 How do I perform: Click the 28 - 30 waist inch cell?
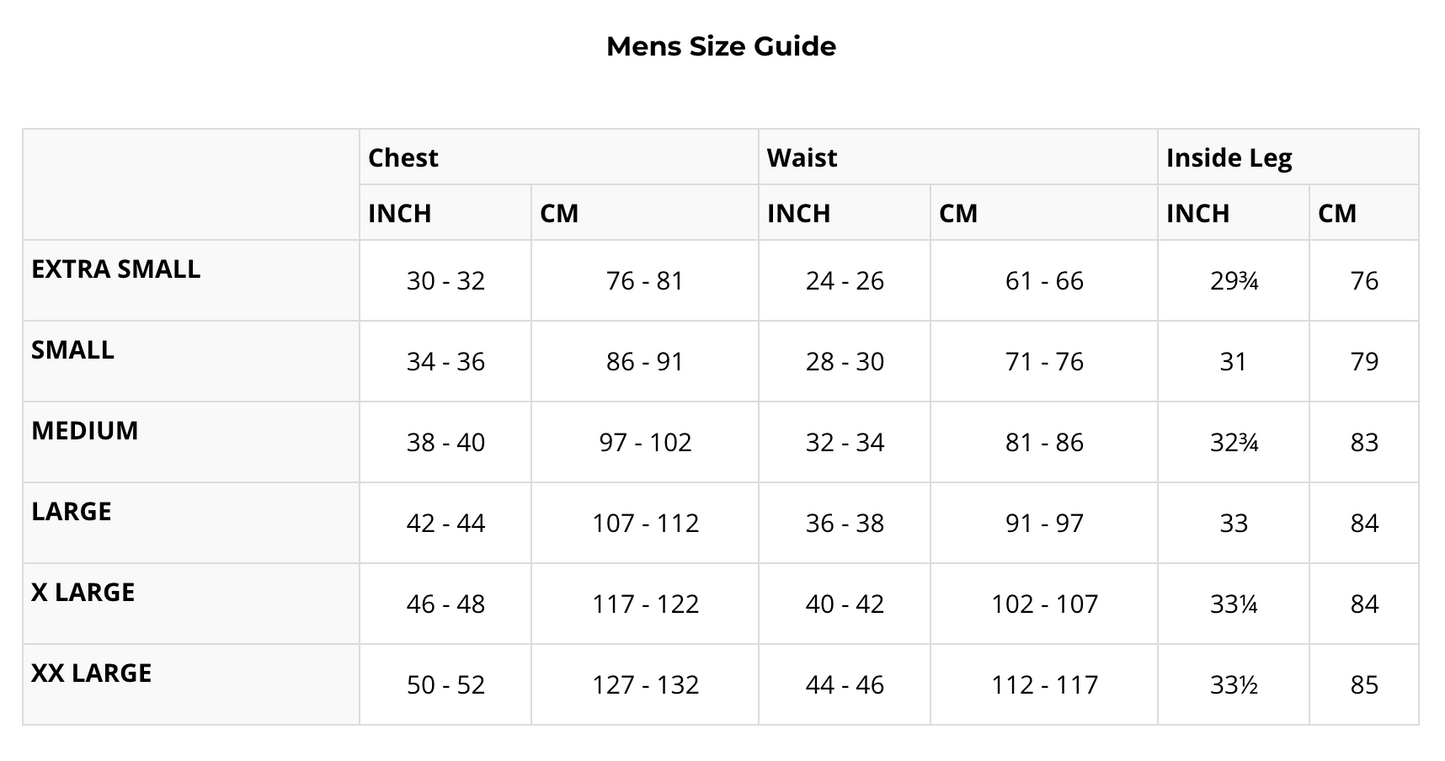point(845,362)
